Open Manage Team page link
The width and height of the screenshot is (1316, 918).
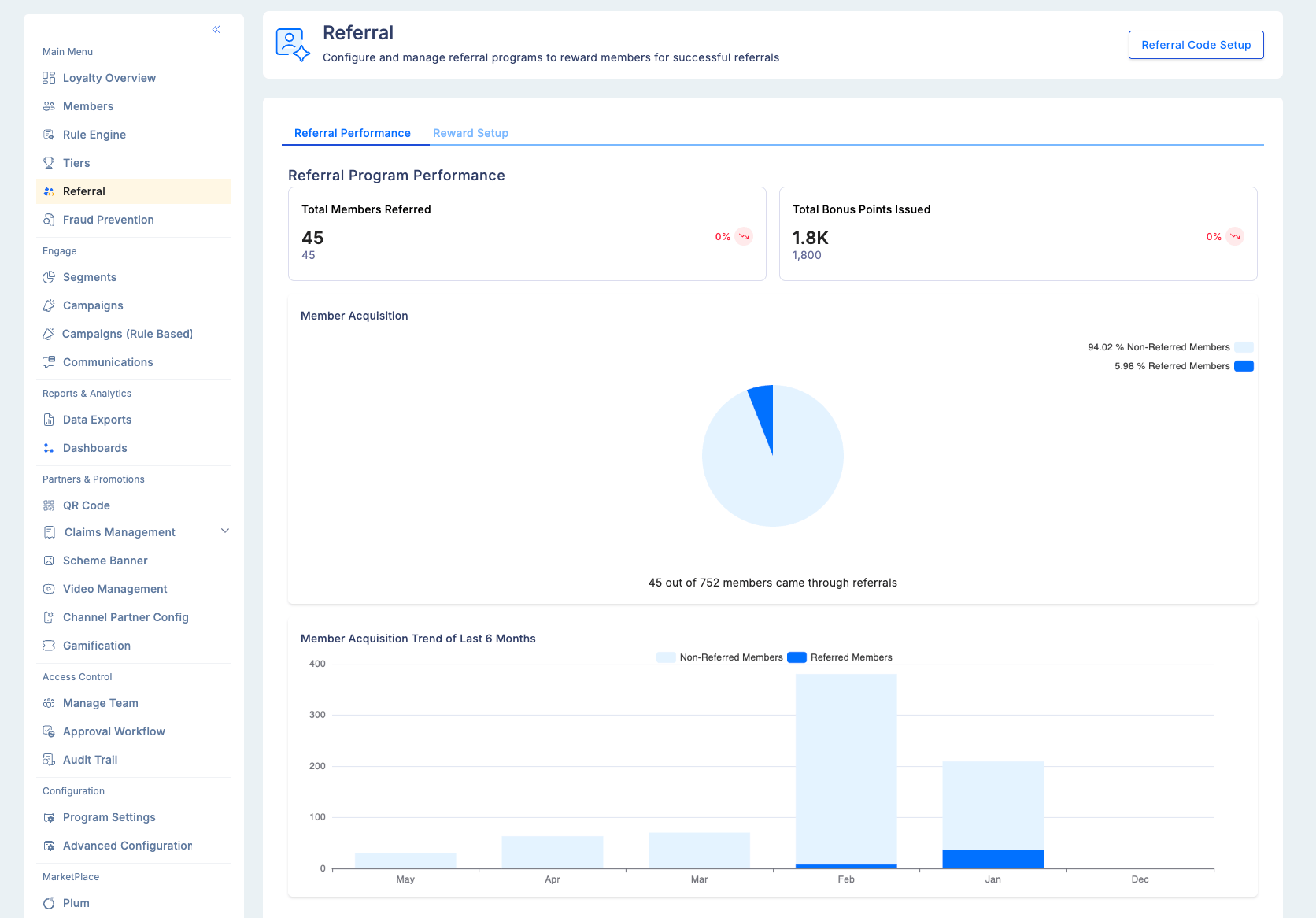pyautogui.click(x=134, y=703)
